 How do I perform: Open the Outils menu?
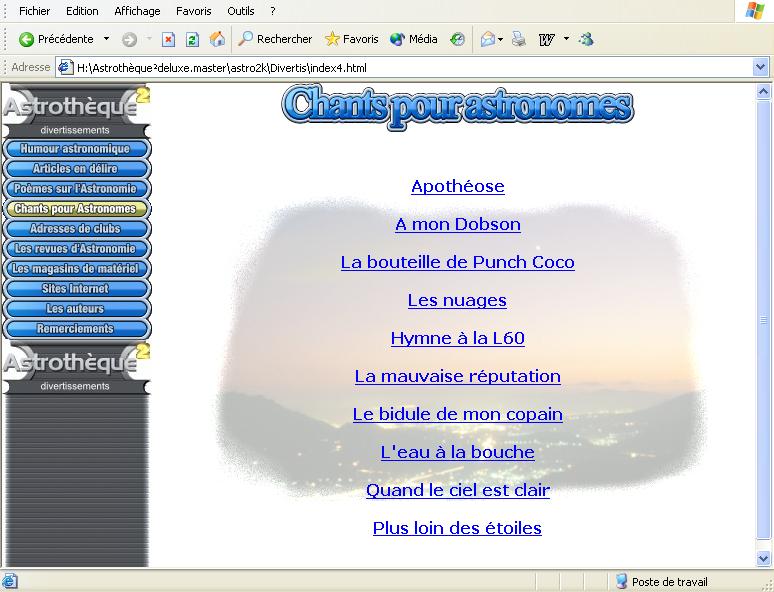pyautogui.click(x=240, y=11)
